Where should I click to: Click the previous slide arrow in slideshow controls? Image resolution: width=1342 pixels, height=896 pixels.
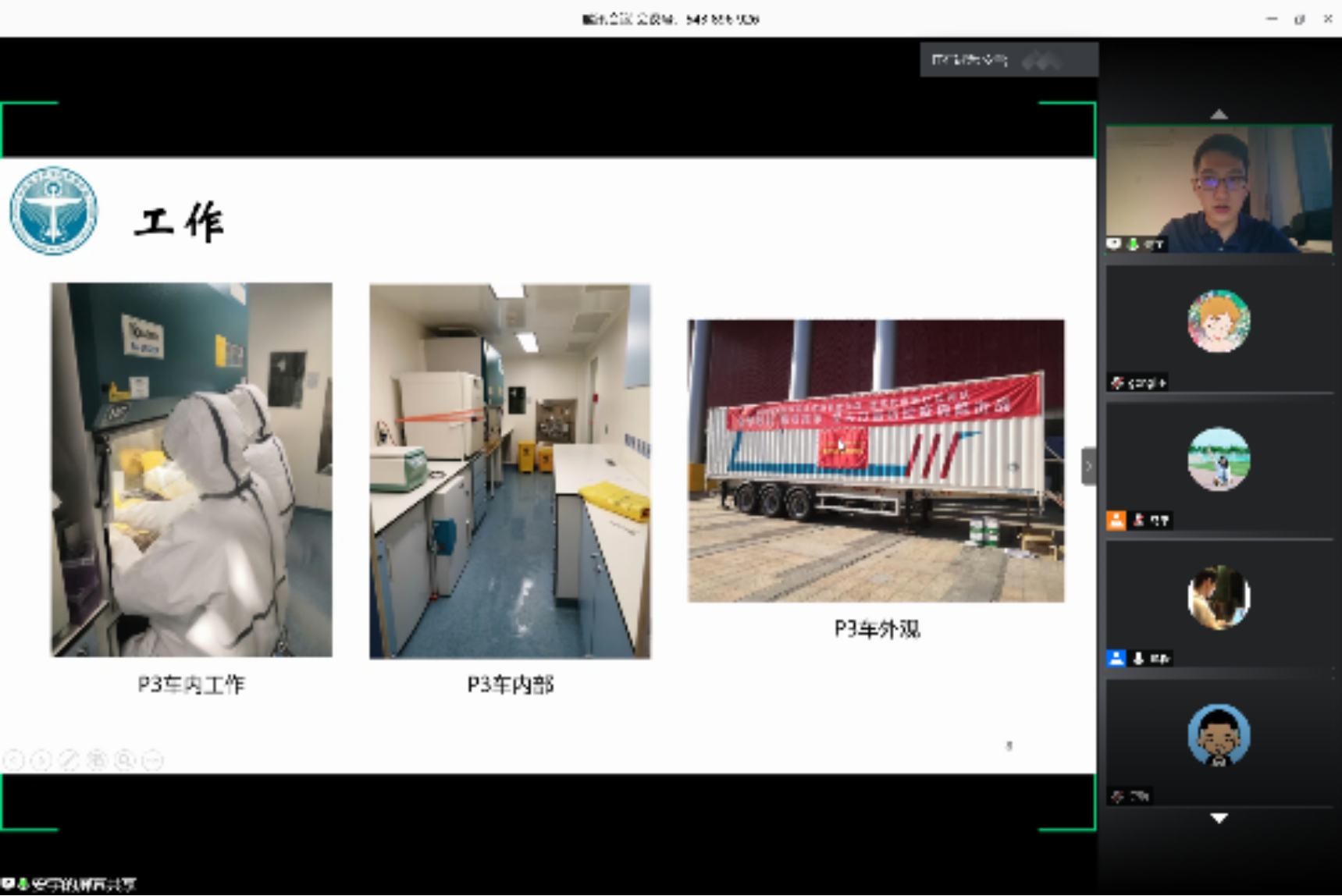click(x=14, y=759)
